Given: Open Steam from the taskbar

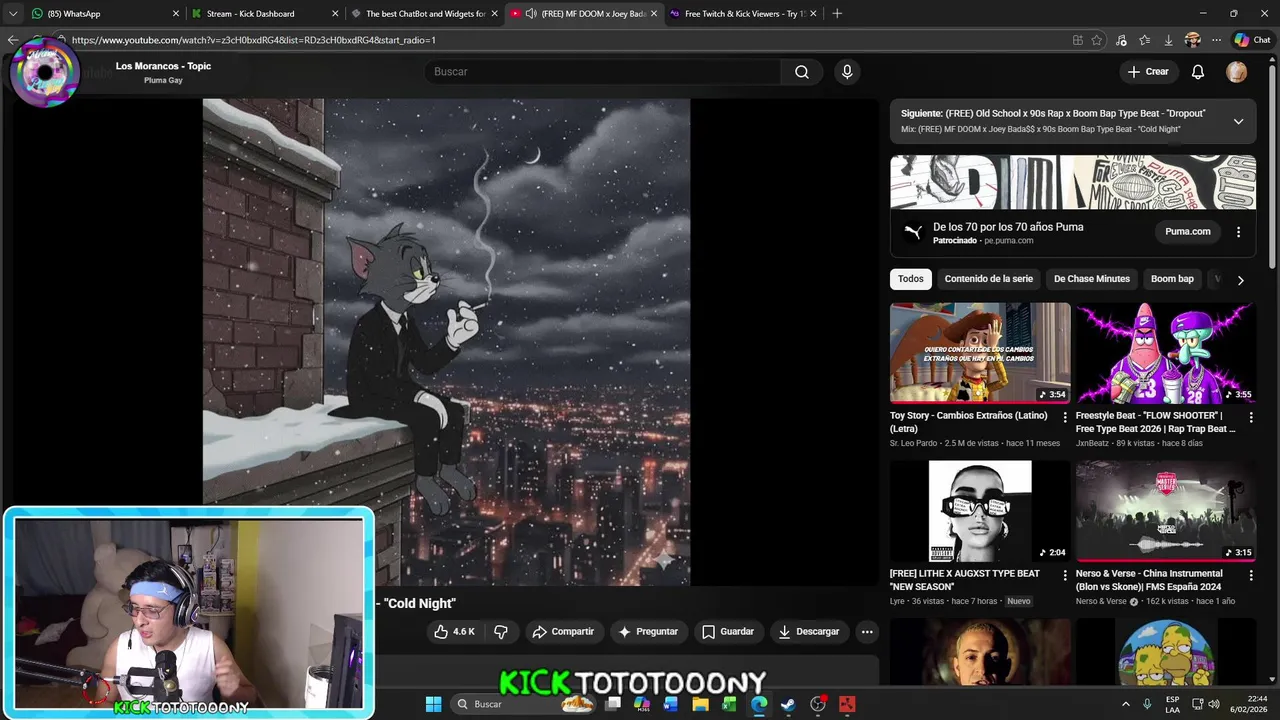Looking at the screenshot, I should tap(788, 704).
